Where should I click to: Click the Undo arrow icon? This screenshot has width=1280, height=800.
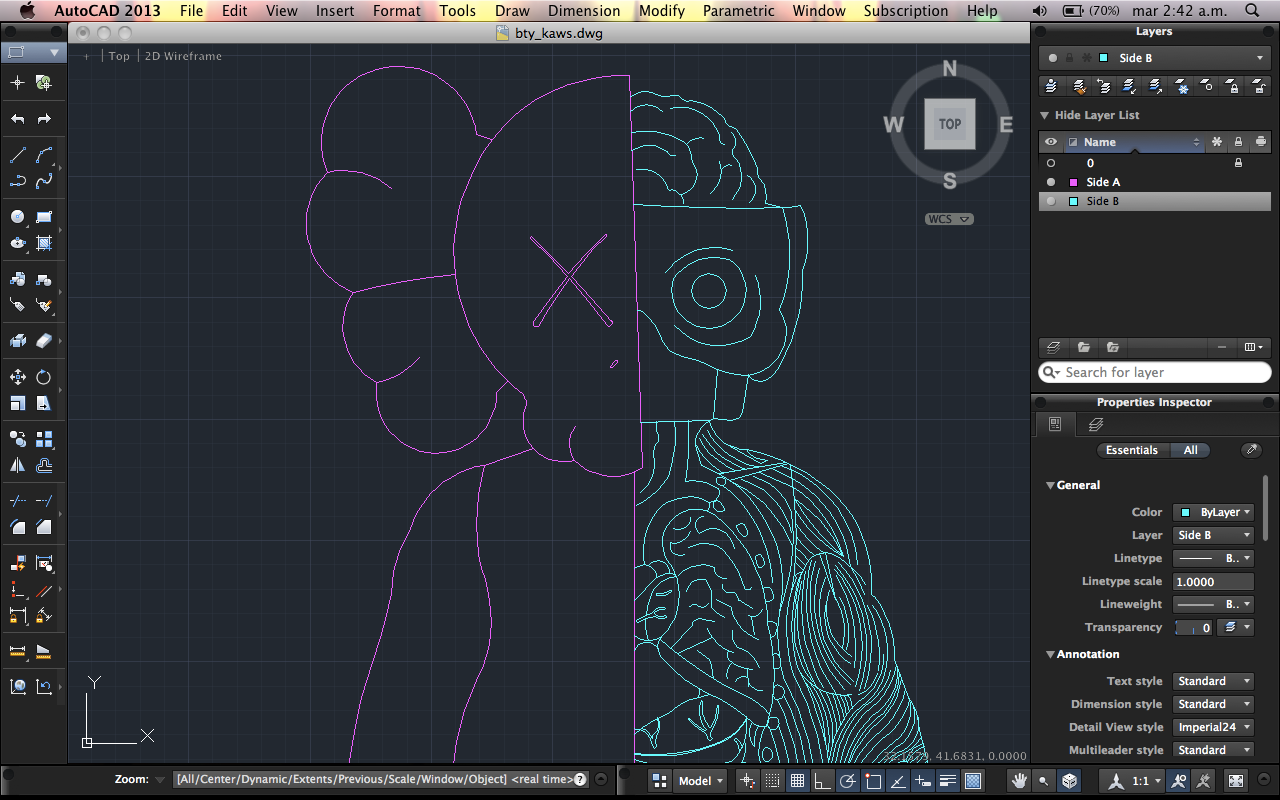tap(18, 119)
